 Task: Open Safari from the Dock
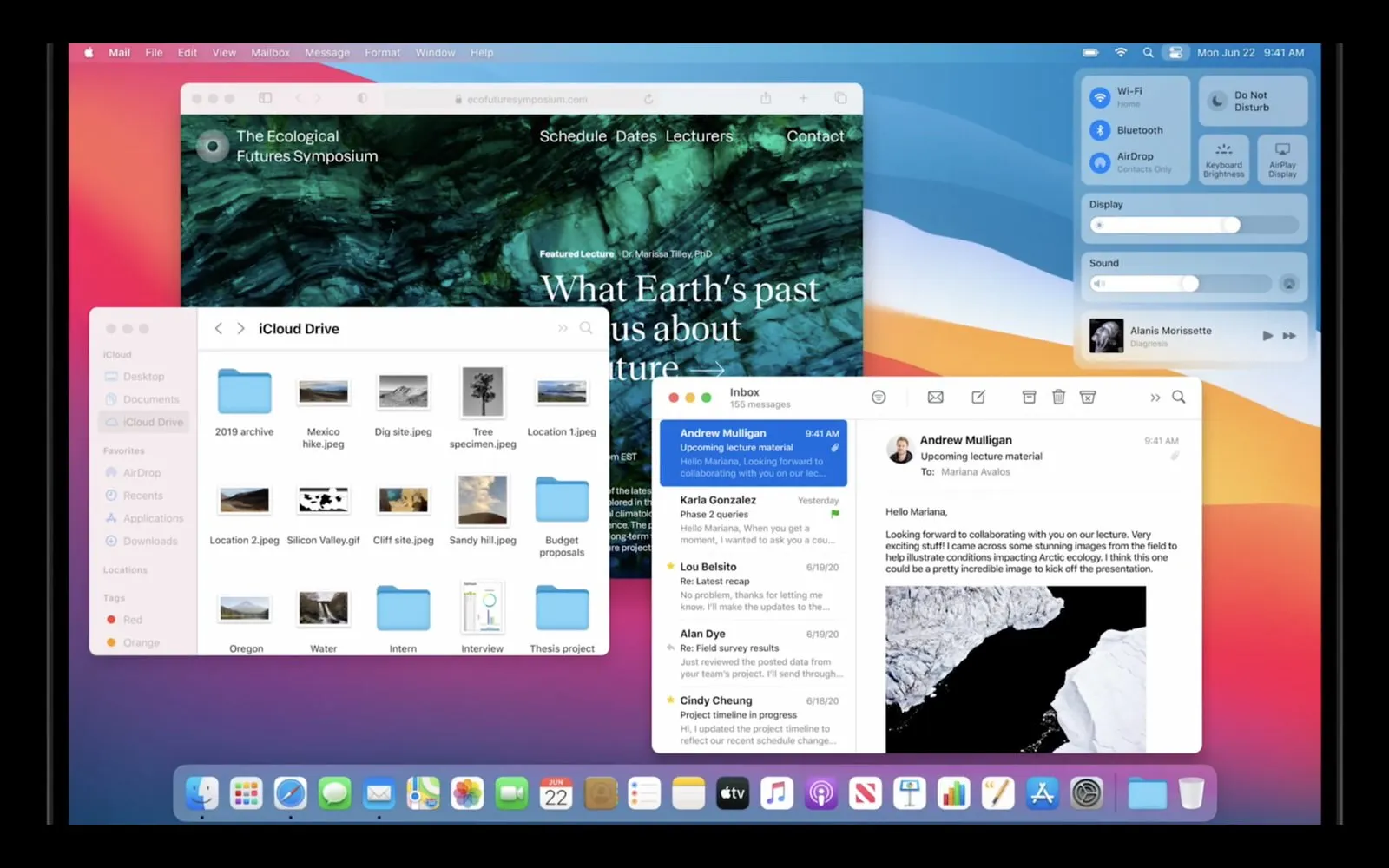tap(291, 793)
